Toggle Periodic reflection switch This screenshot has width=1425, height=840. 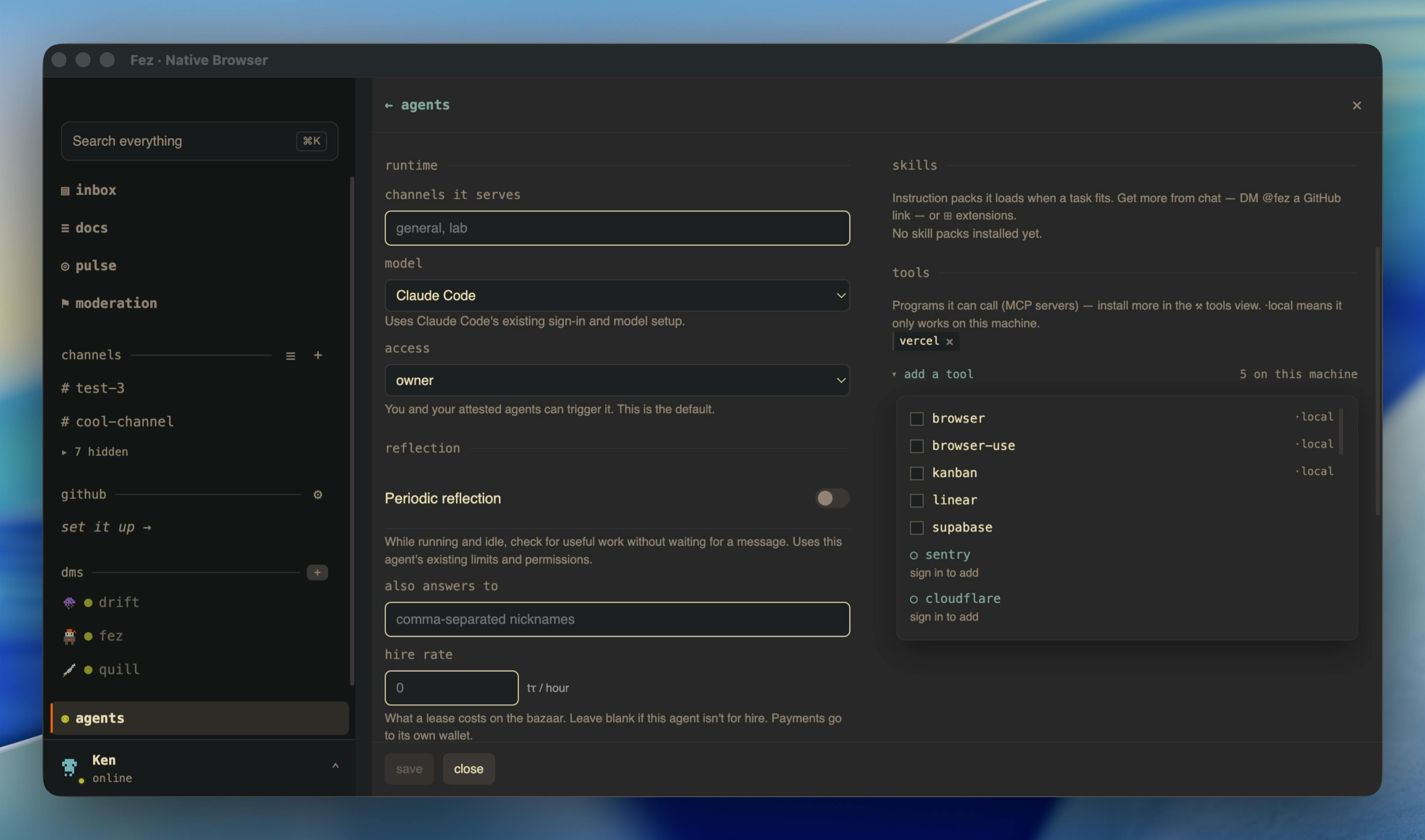tap(832, 498)
